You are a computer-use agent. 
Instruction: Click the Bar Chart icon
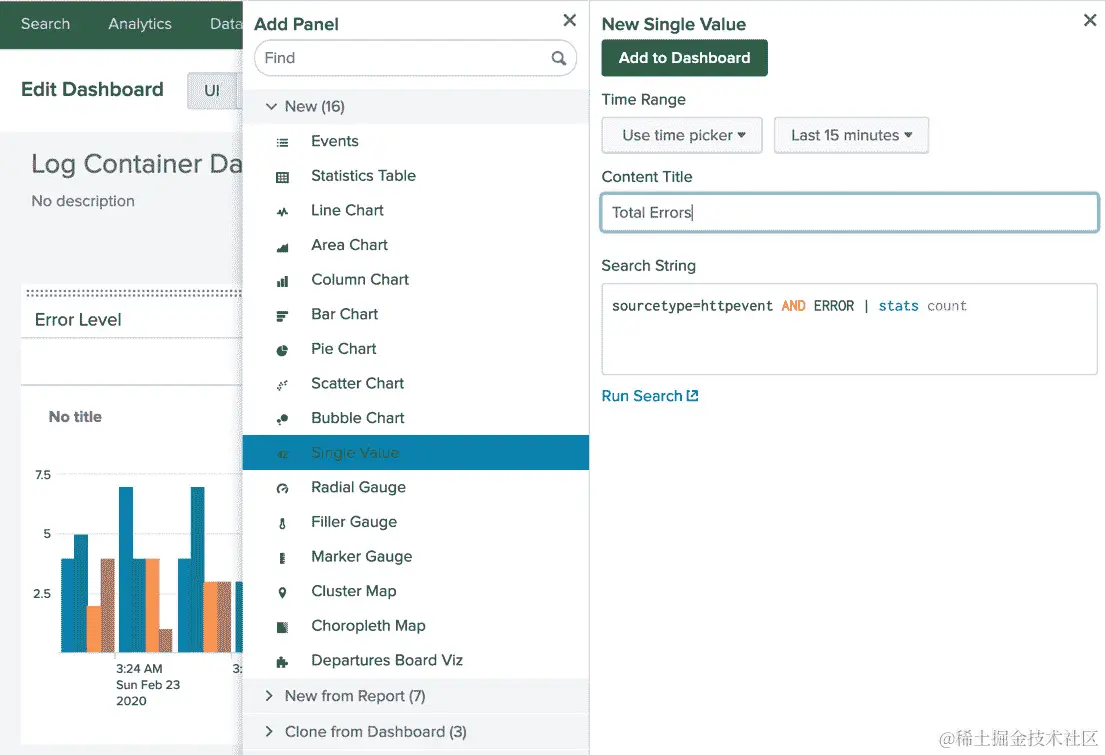pos(283,316)
